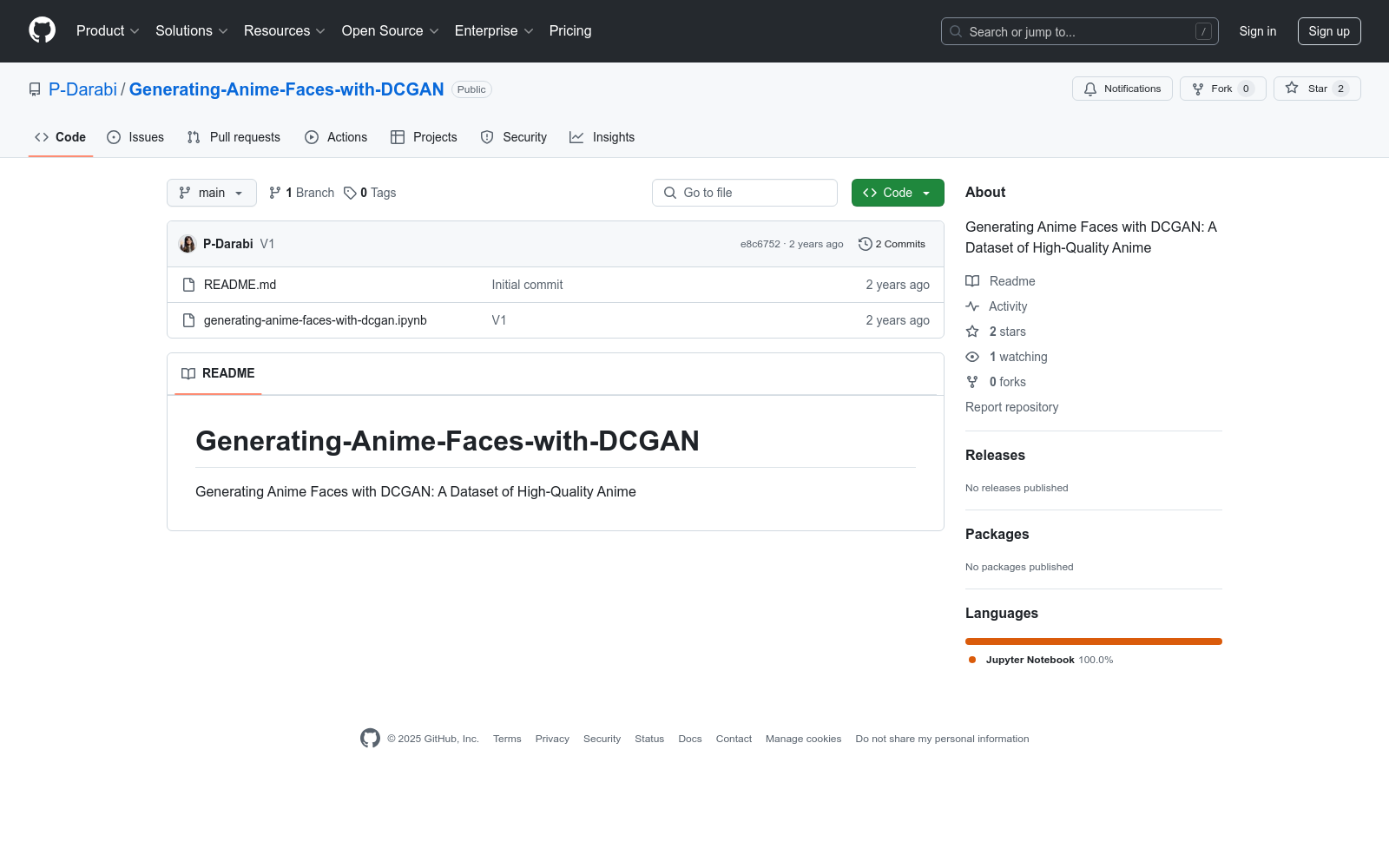Viewport: 1389px width, 868px height.
Task: Click the GitHub logo in the footer
Action: pyautogui.click(x=370, y=739)
